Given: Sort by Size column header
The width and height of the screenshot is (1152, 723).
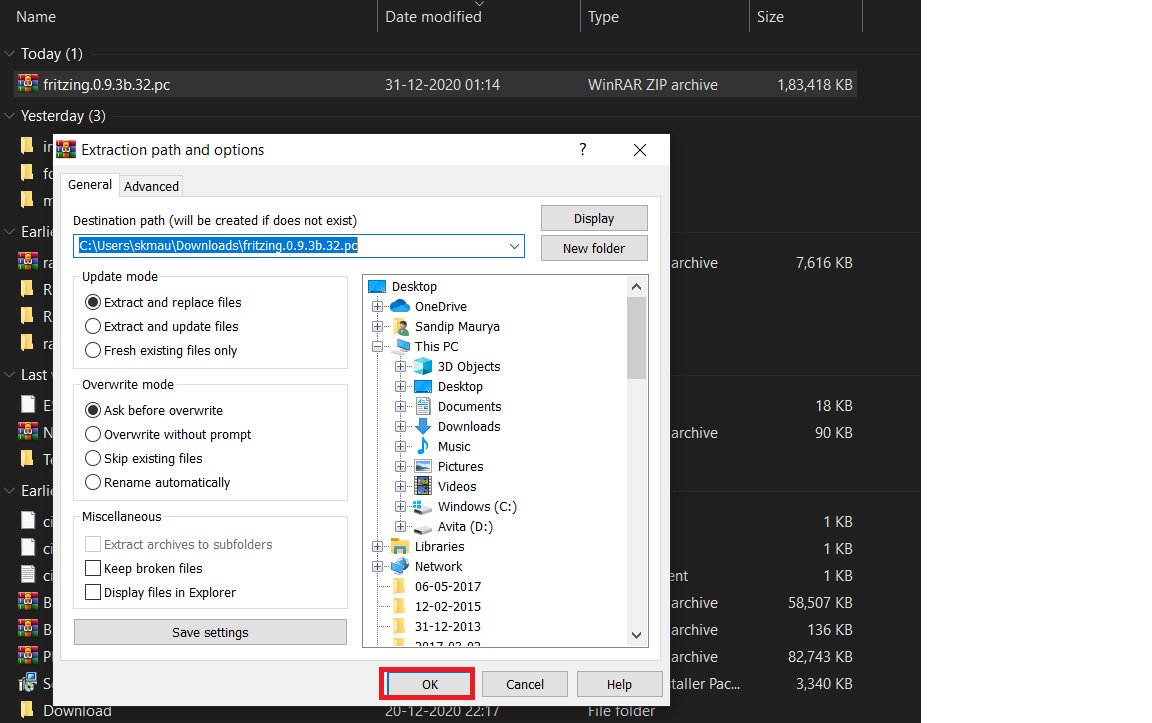Looking at the screenshot, I should tap(770, 16).
